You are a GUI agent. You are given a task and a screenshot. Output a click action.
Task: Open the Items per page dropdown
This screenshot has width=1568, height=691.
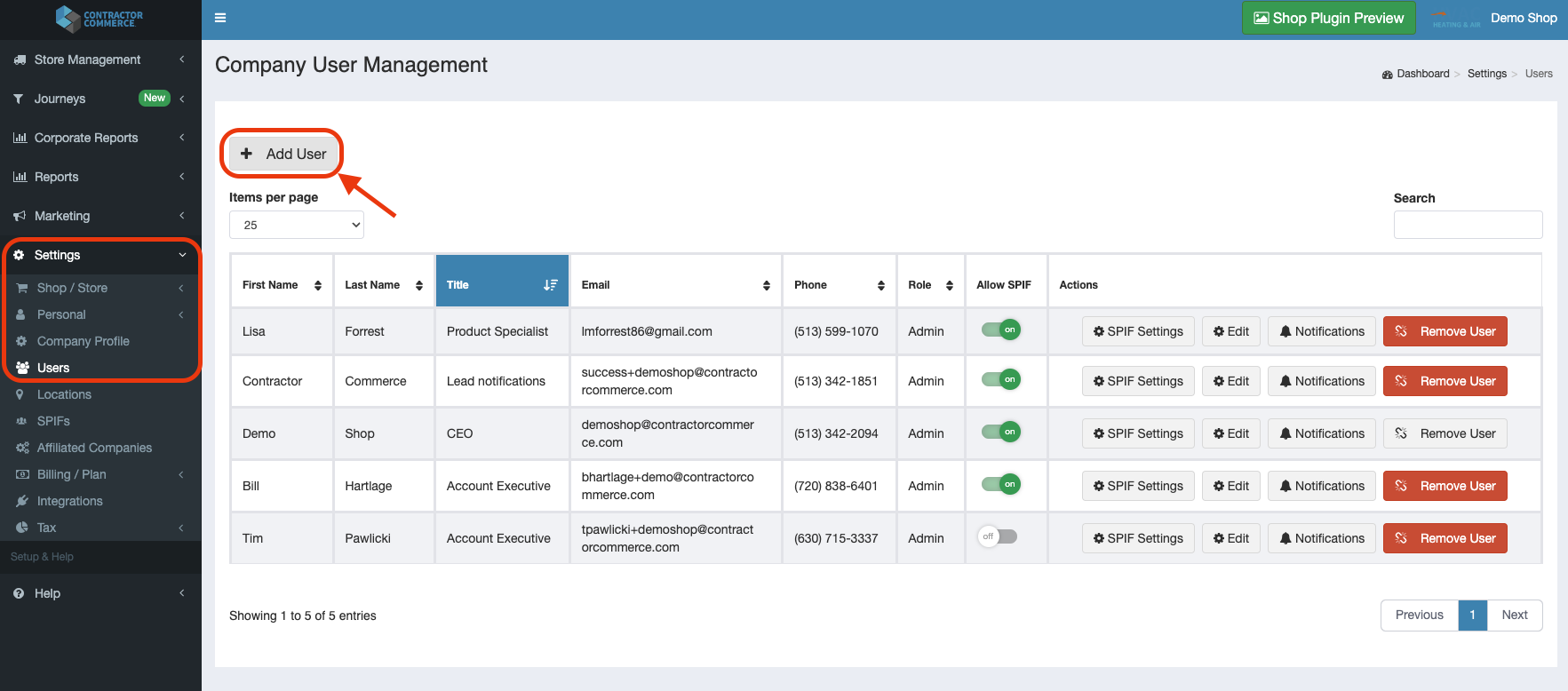(x=297, y=225)
